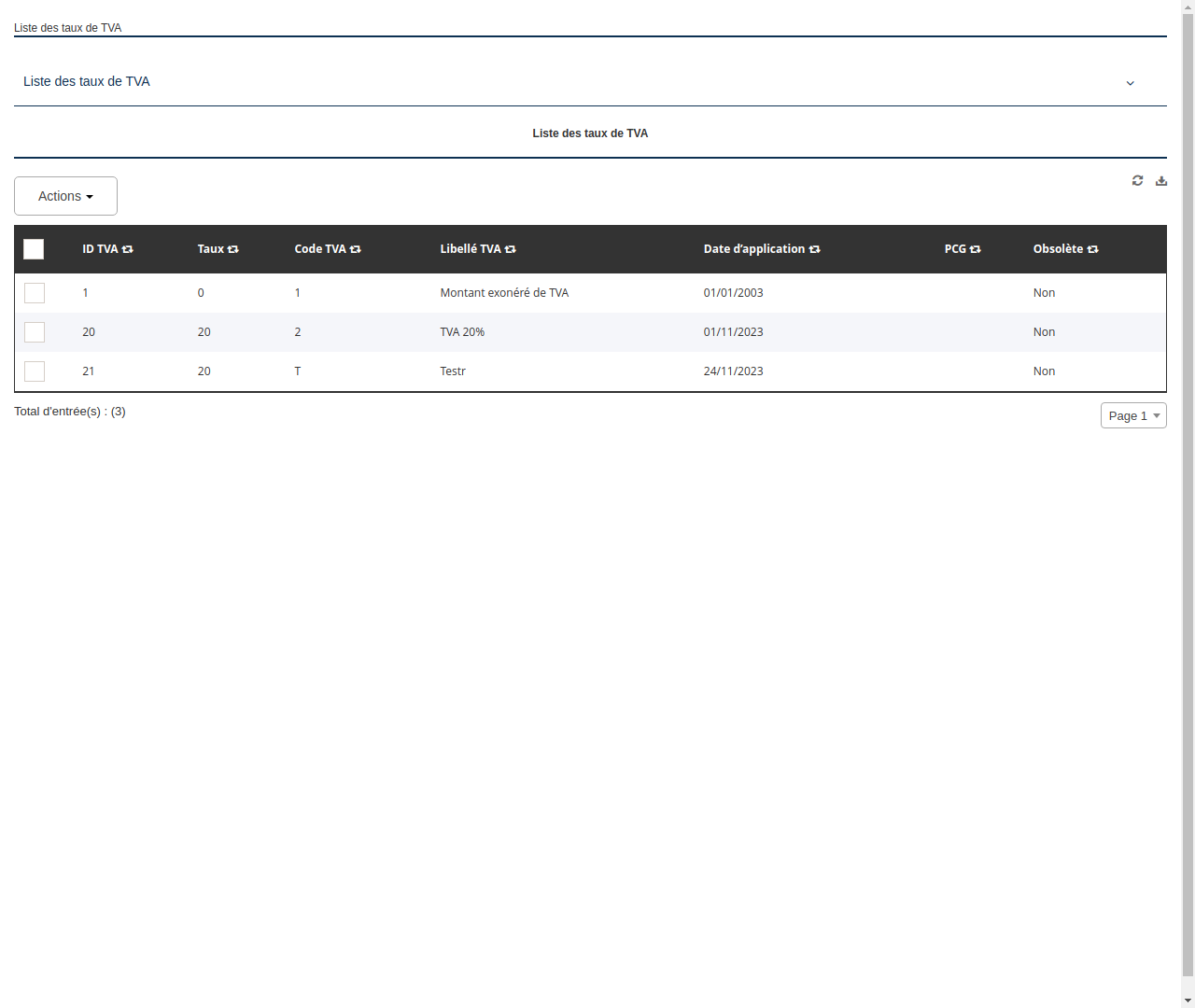The width and height of the screenshot is (1195, 1008).
Task: Open the breadcrumb Liste des taux de TVA
Action: (67, 27)
